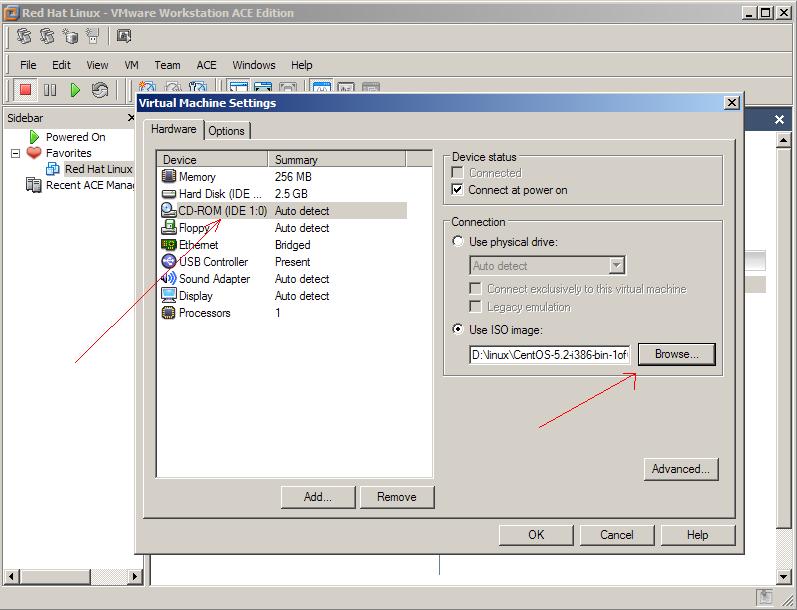Select the USB Controller device icon
Viewport: 797px width, 610px height.
(x=169, y=262)
